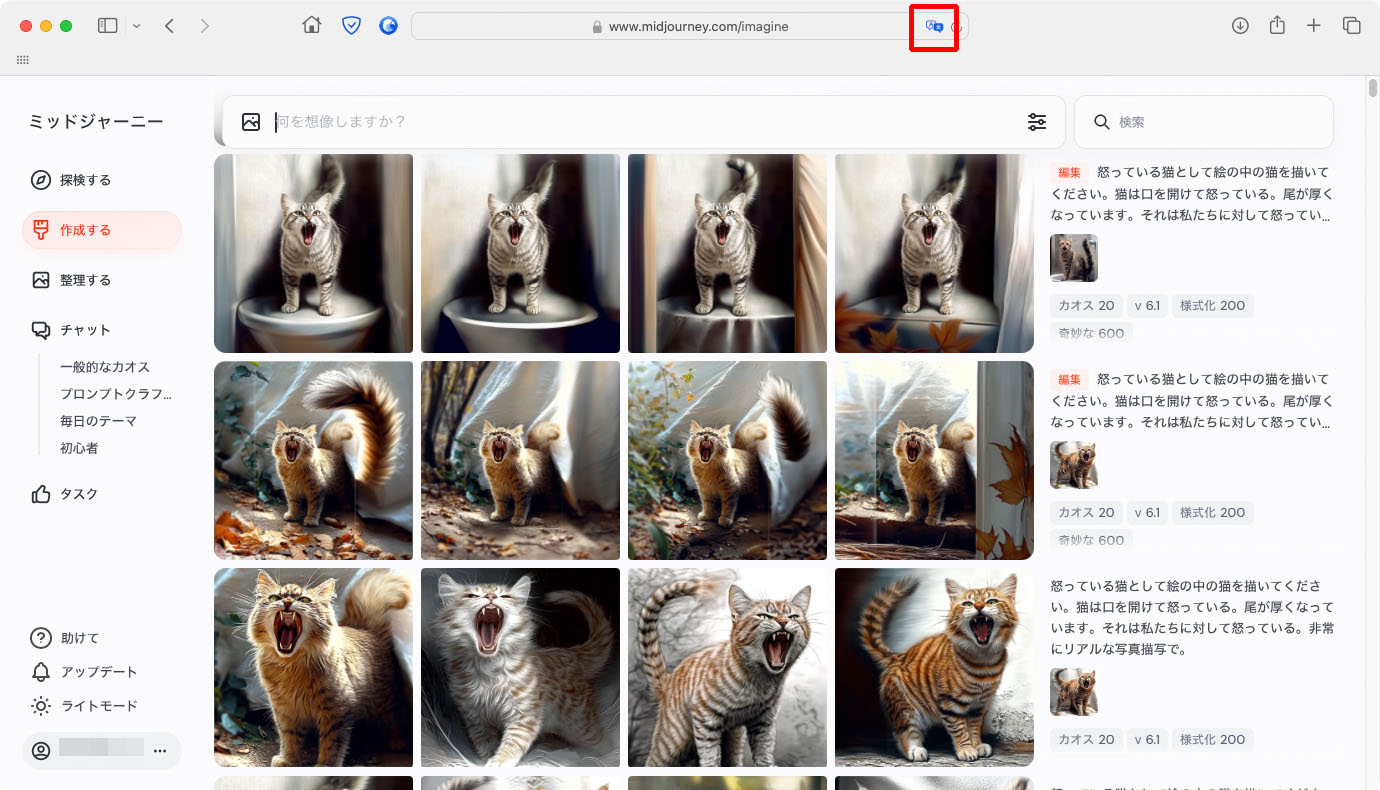Open third-row orange striped tabby image
The height and width of the screenshot is (790, 1380).
click(934, 667)
